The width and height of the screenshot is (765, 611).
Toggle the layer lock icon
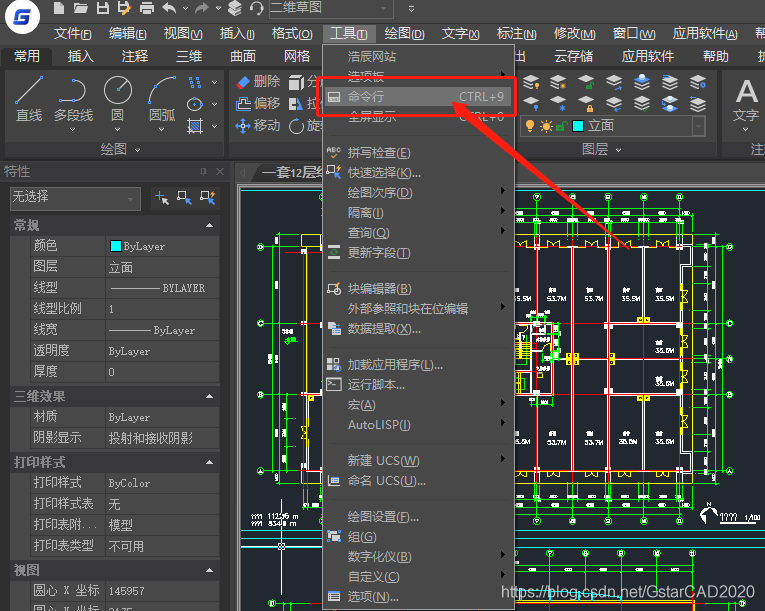pos(561,126)
